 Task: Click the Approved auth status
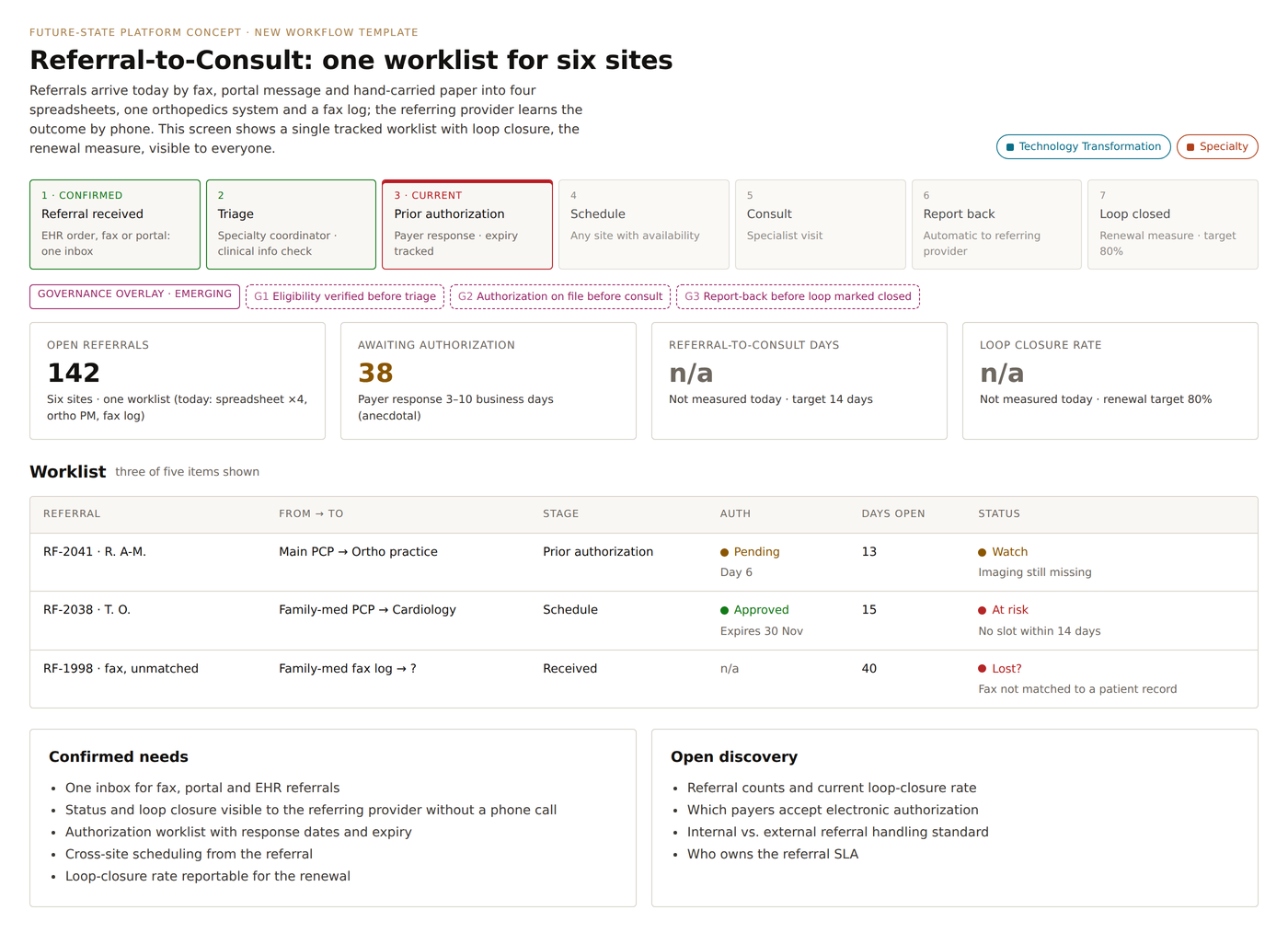754,610
